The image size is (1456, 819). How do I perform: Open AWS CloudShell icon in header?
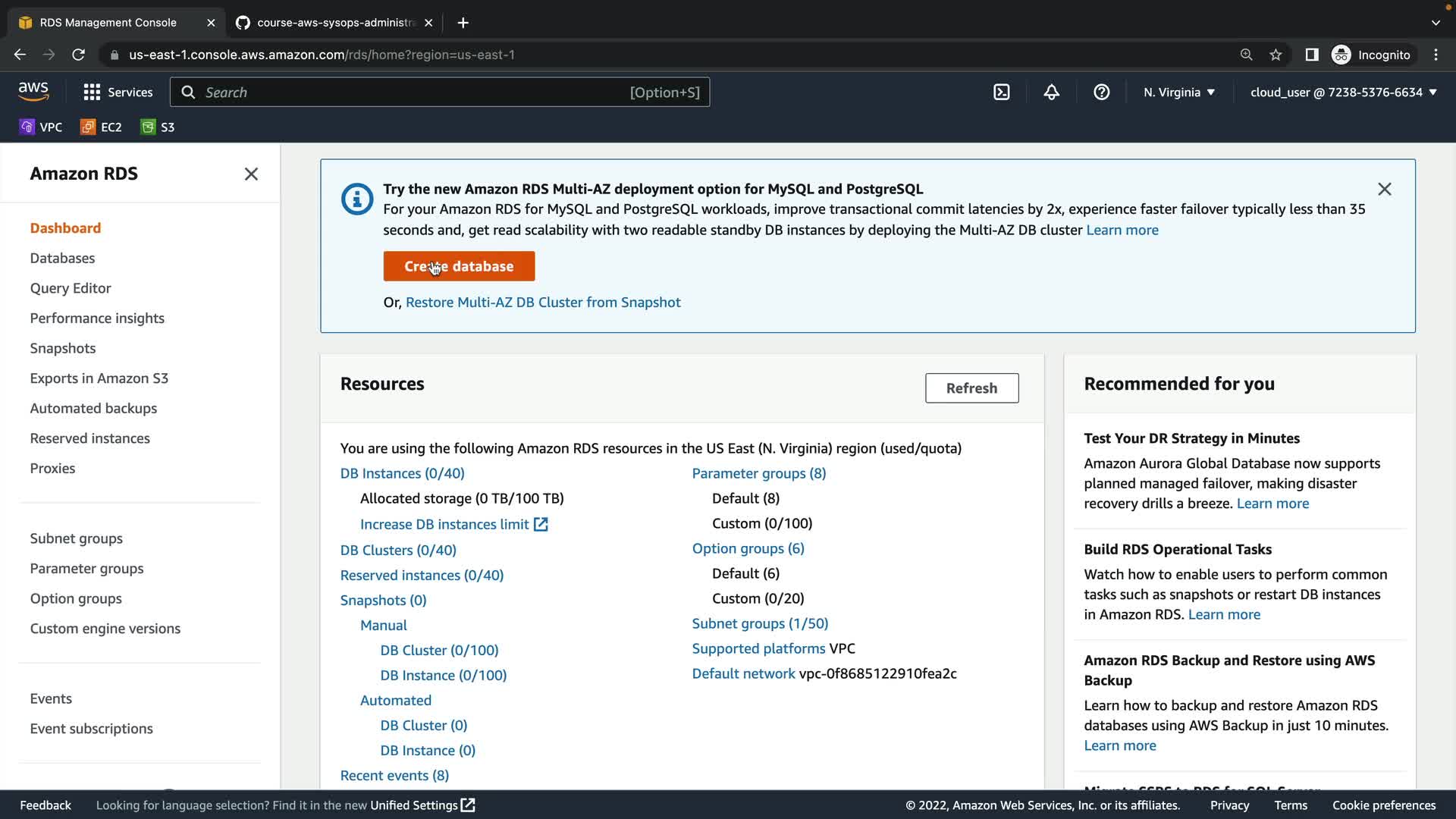pyautogui.click(x=1002, y=92)
